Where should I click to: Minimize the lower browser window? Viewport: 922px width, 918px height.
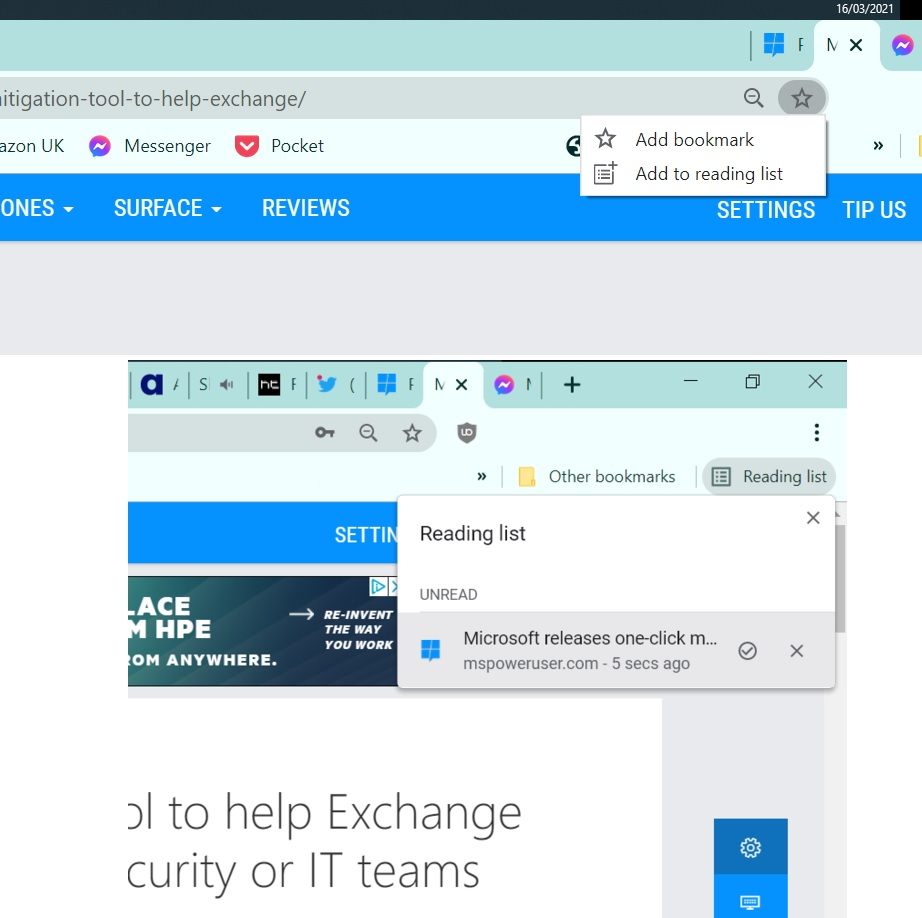pos(691,381)
